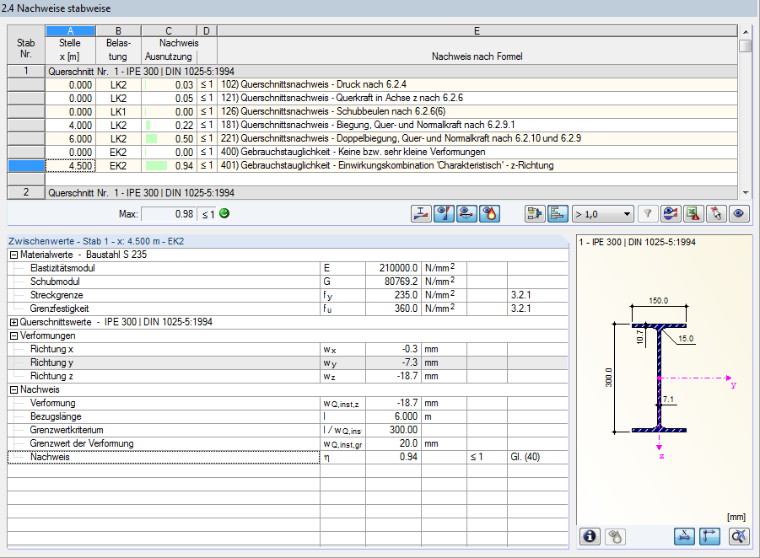760x558 pixels.
Task: Toggle cross-section dimensions display icon
Action: [684, 536]
